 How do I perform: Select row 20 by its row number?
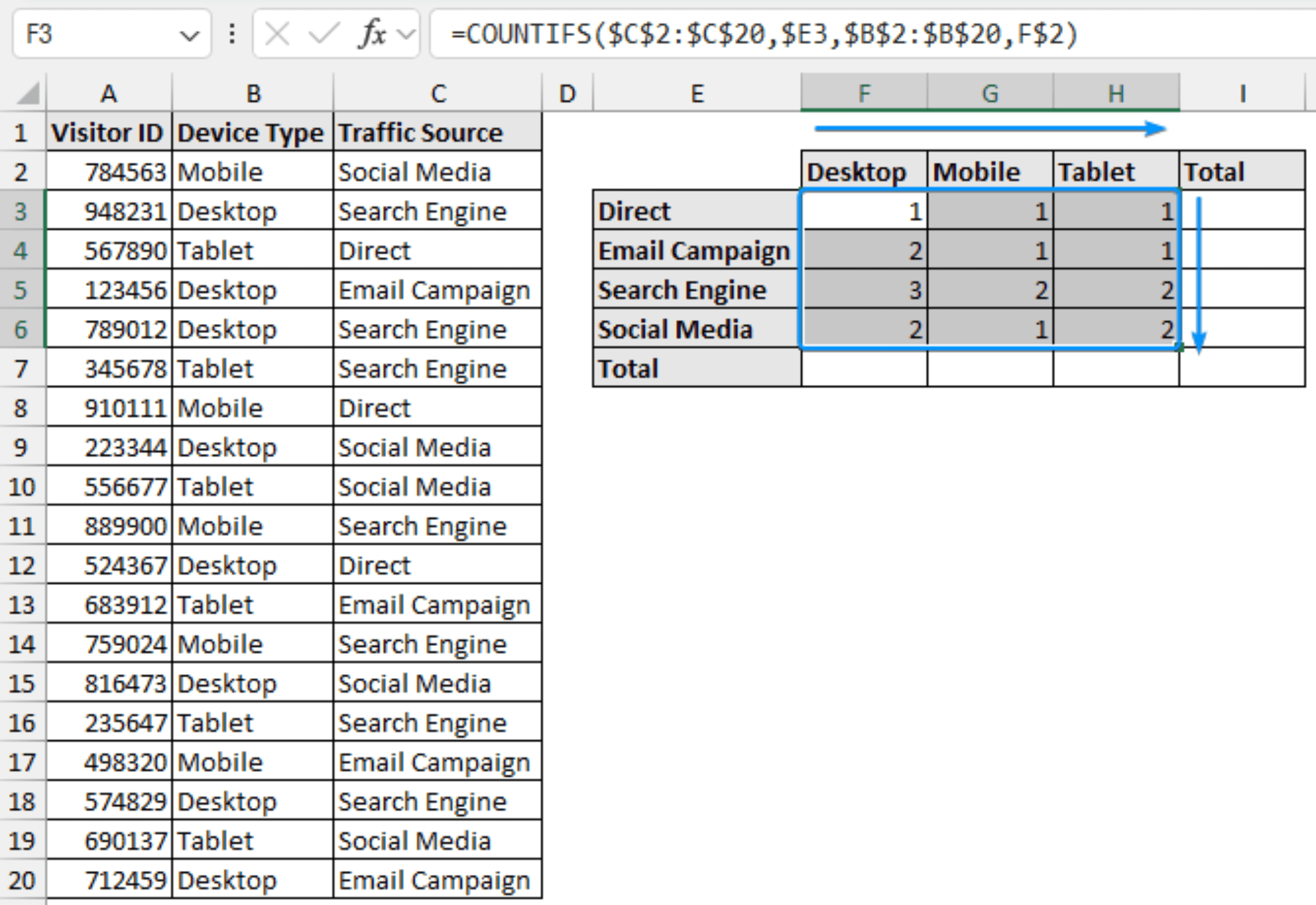click(x=21, y=880)
